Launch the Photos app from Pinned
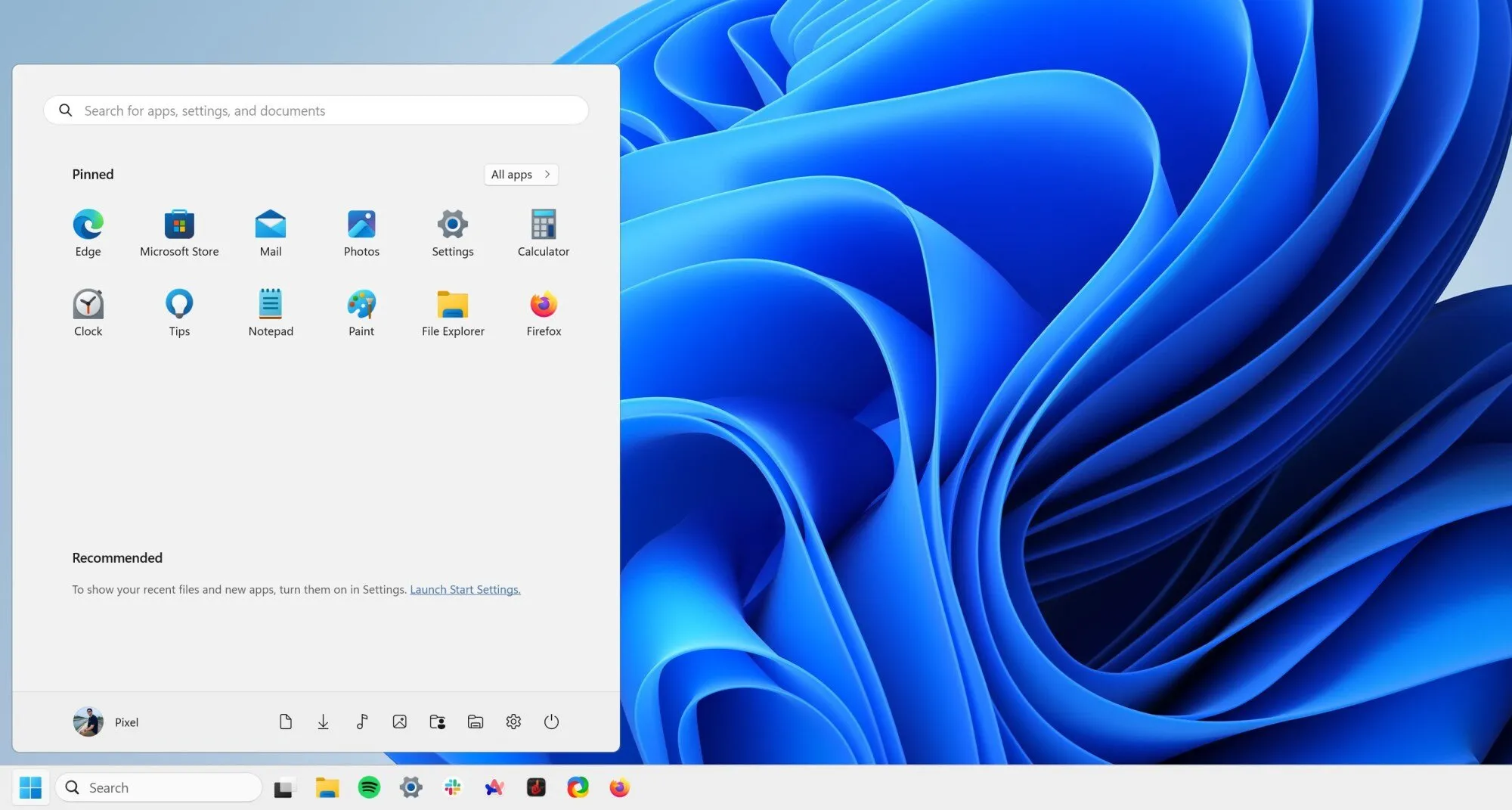 pos(361,232)
